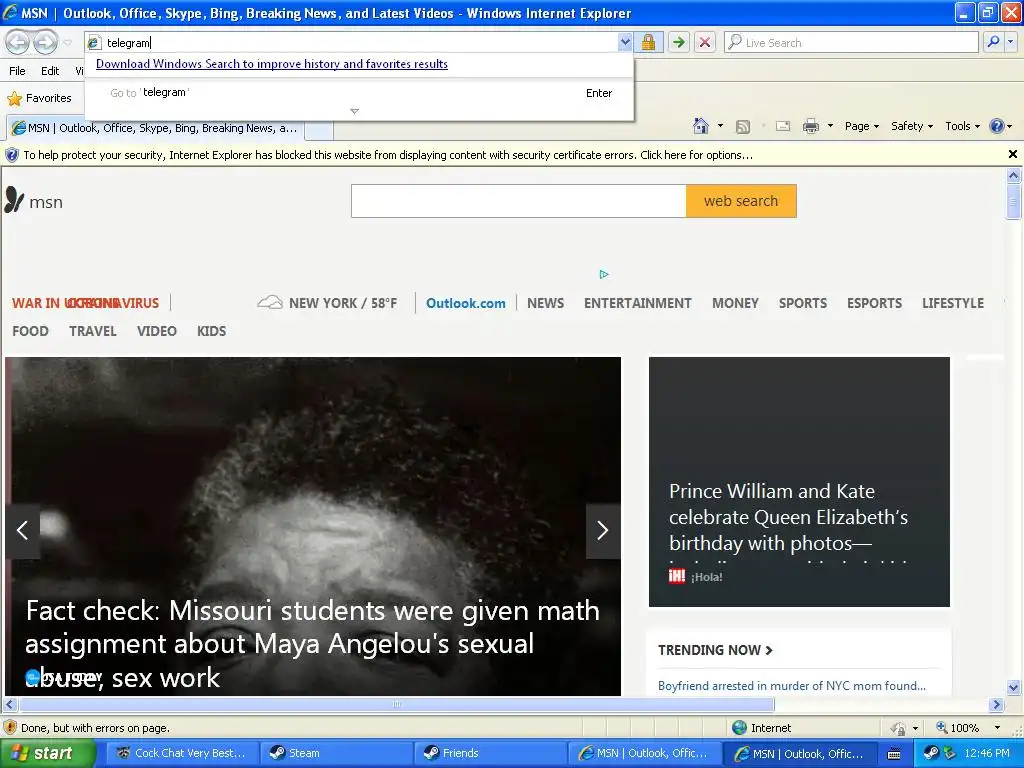
Task: Click the AdChoices triangle icon
Action: click(604, 274)
